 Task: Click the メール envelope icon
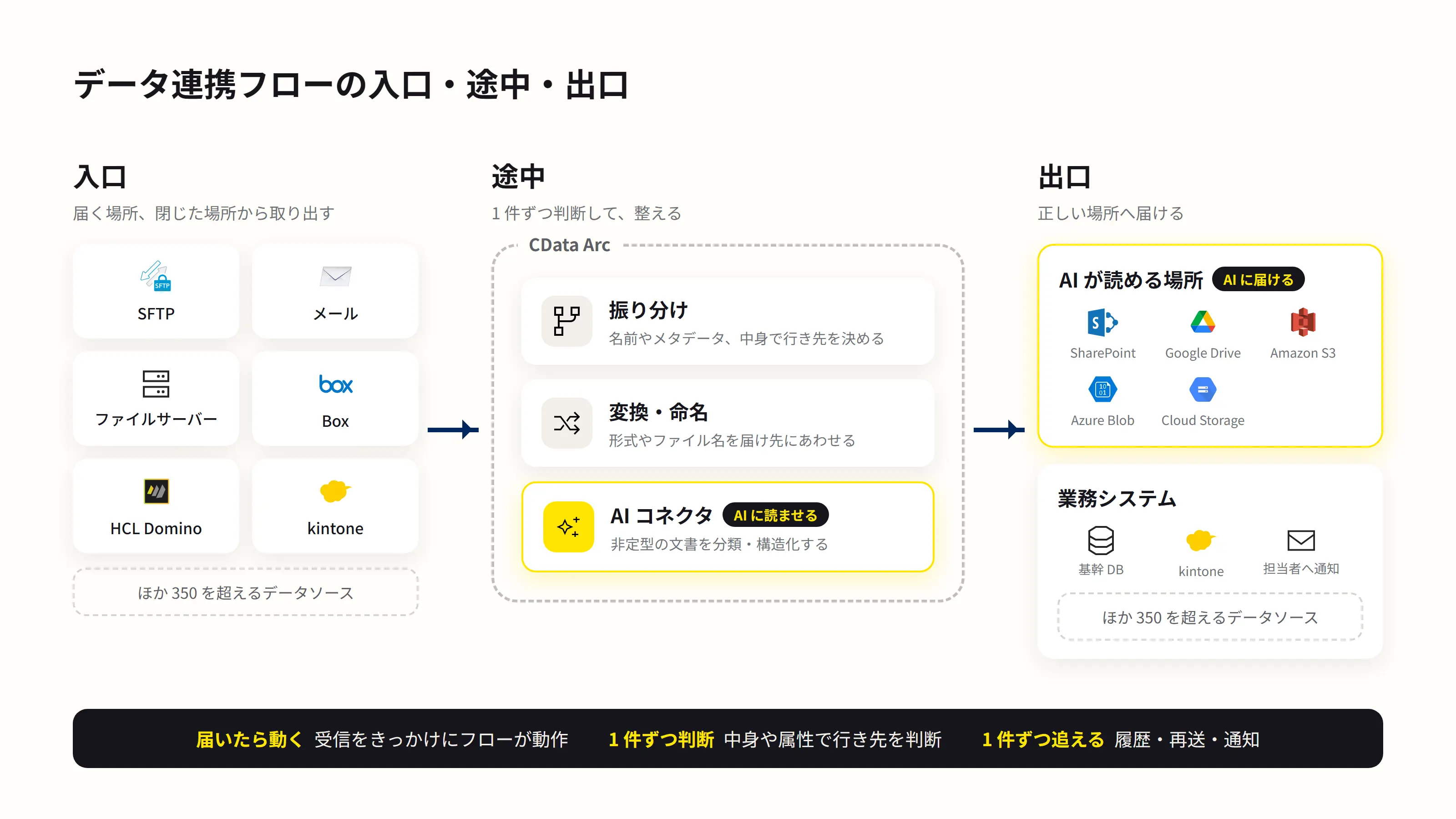[x=335, y=276]
